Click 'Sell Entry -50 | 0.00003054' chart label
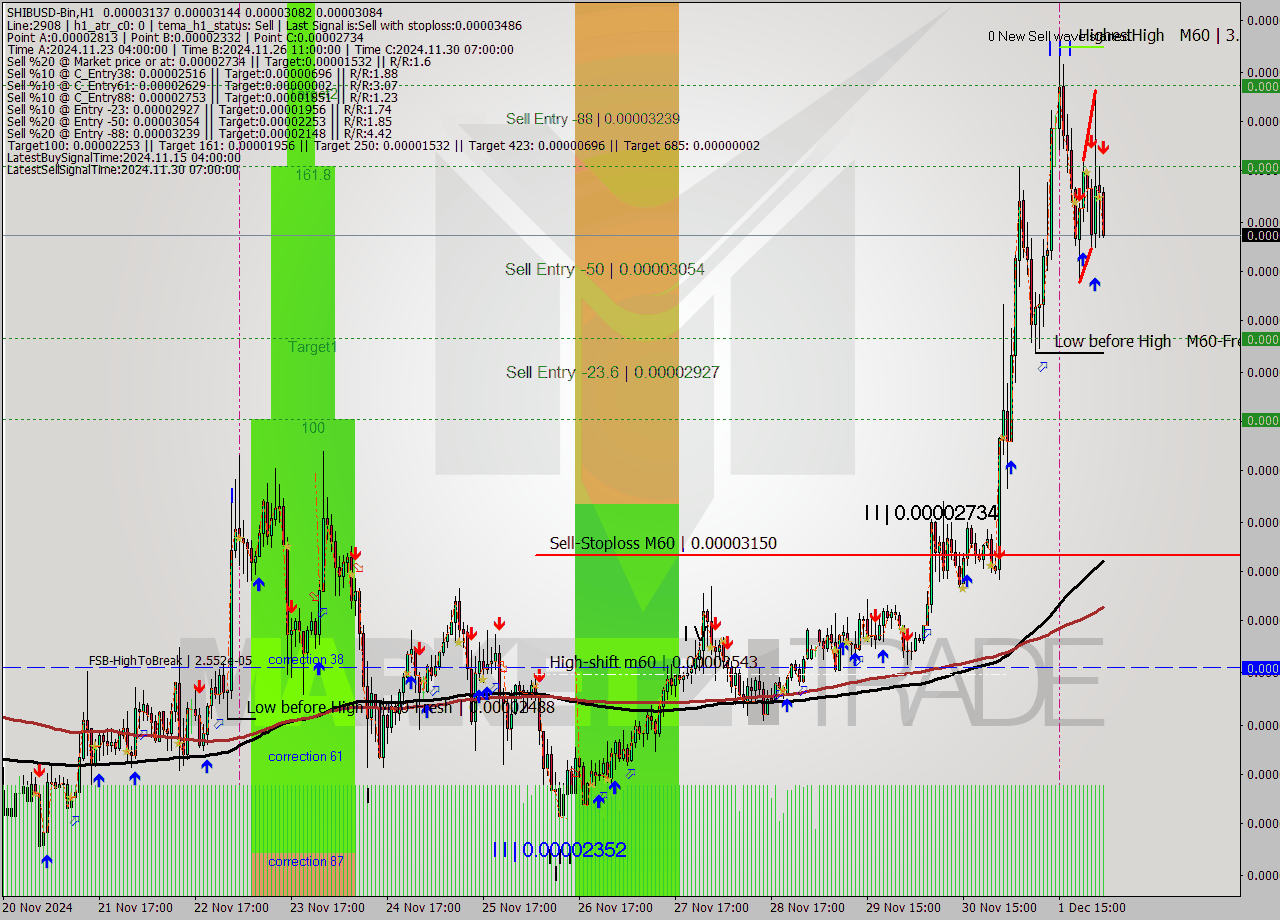 605,269
